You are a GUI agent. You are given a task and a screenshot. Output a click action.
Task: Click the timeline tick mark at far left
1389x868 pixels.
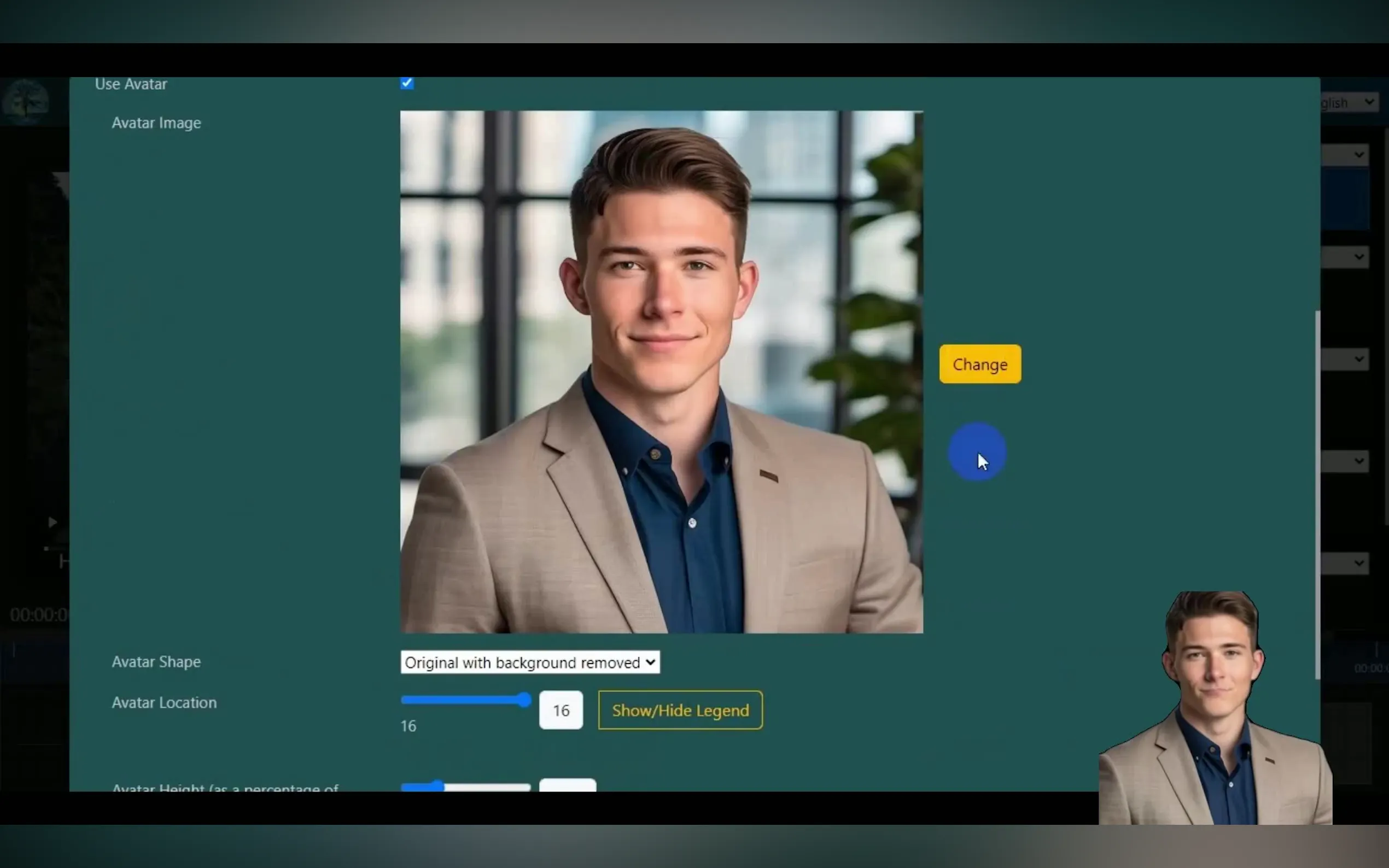click(14, 650)
